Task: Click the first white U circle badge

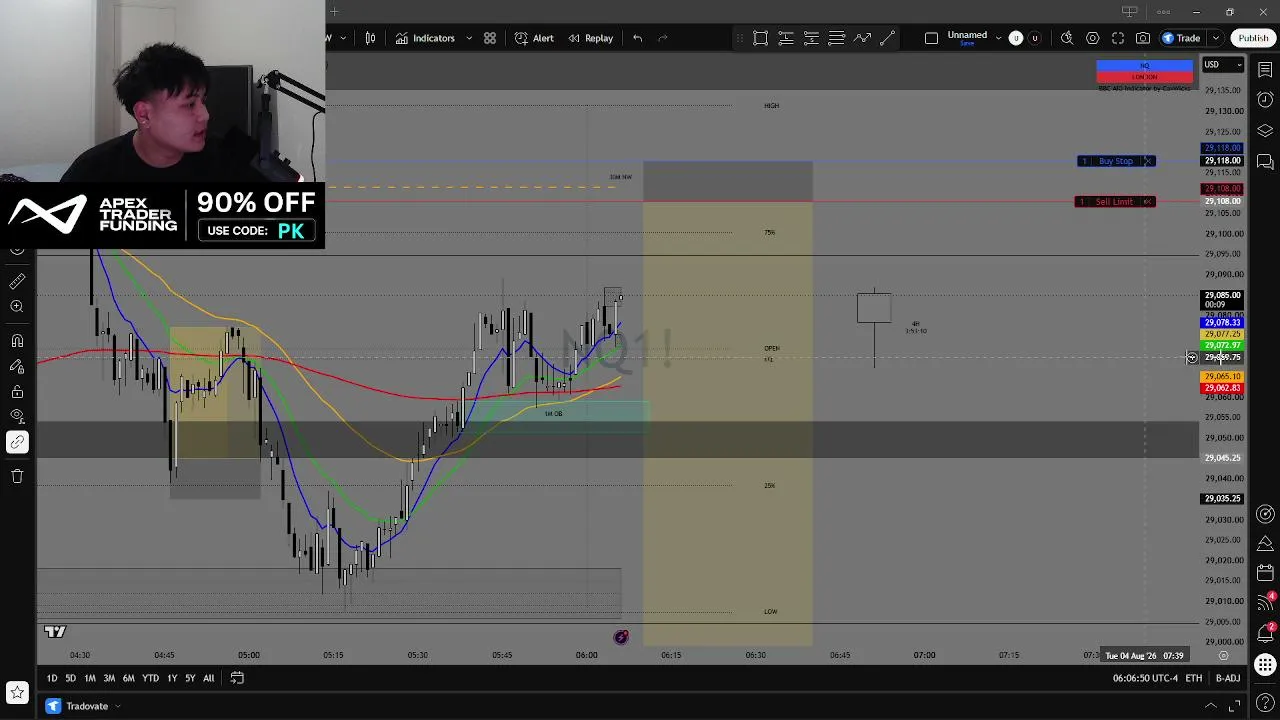Action: 1016,38
